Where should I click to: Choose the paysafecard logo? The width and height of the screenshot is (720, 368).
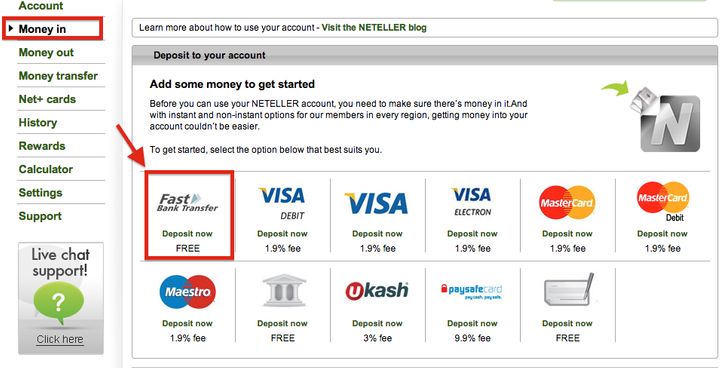472,291
